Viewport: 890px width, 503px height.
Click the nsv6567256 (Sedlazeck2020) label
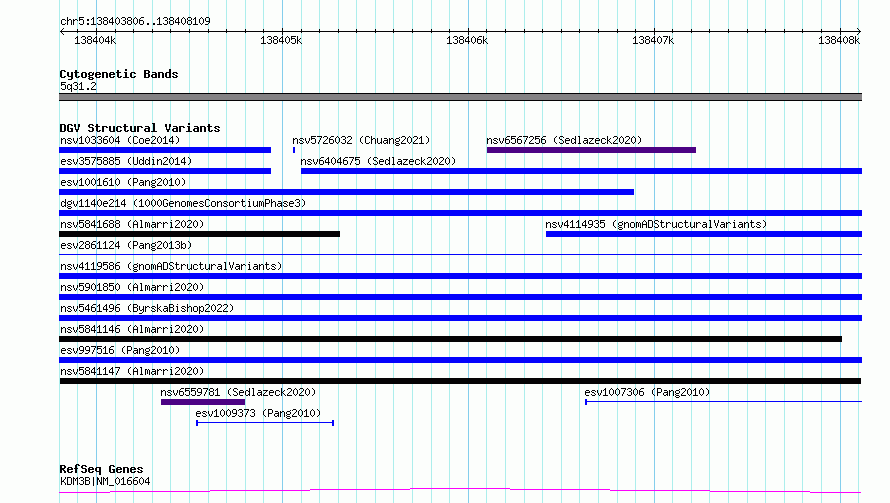click(x=564, y=140)
